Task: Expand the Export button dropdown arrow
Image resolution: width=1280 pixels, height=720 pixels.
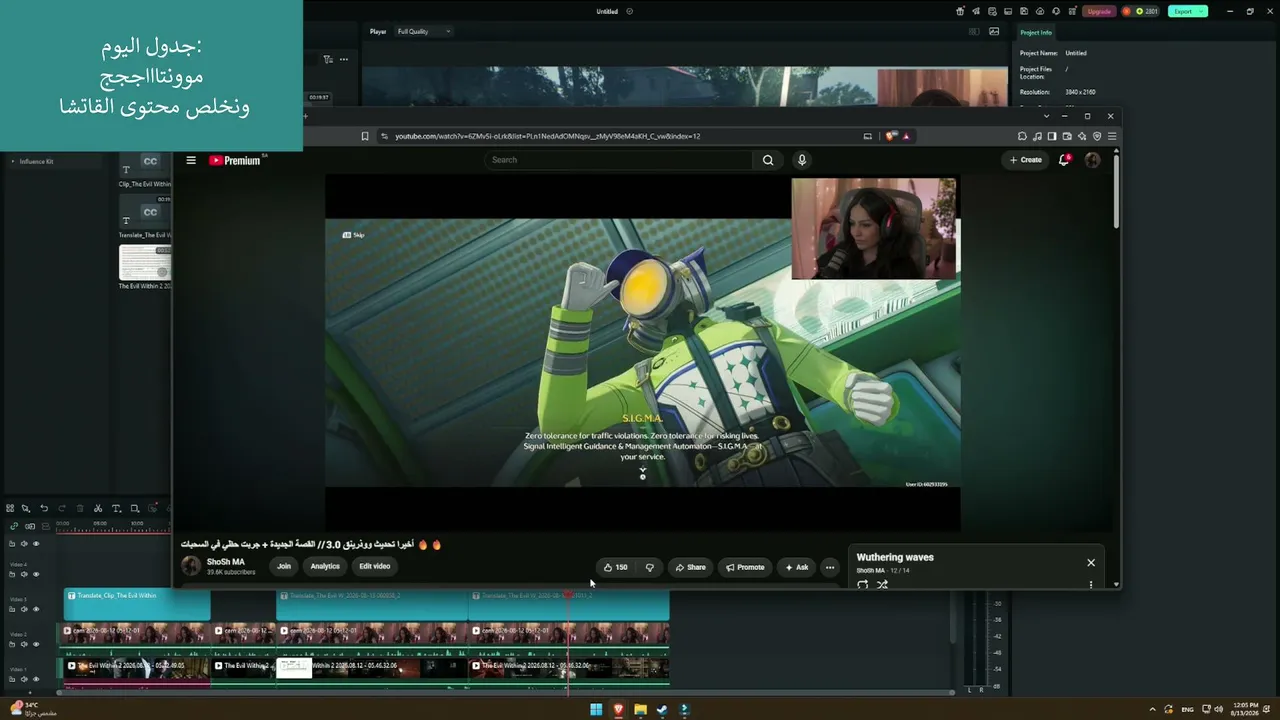Action: [x=1202, y=11]
